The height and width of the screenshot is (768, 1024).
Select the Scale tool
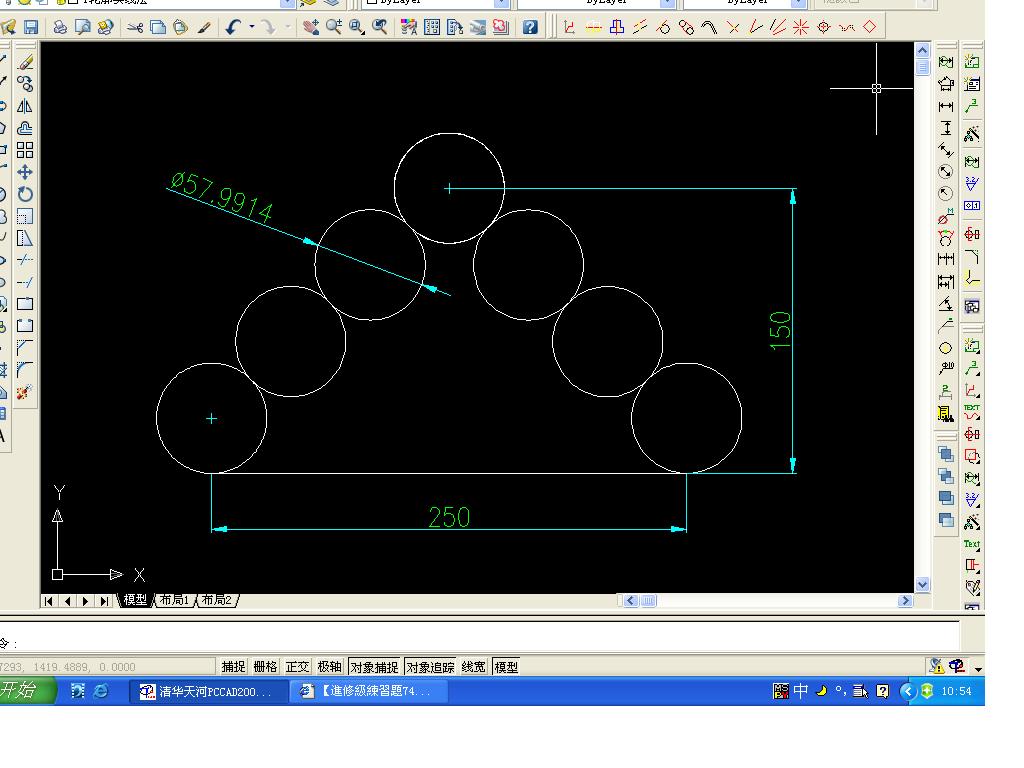click(25, 216)
